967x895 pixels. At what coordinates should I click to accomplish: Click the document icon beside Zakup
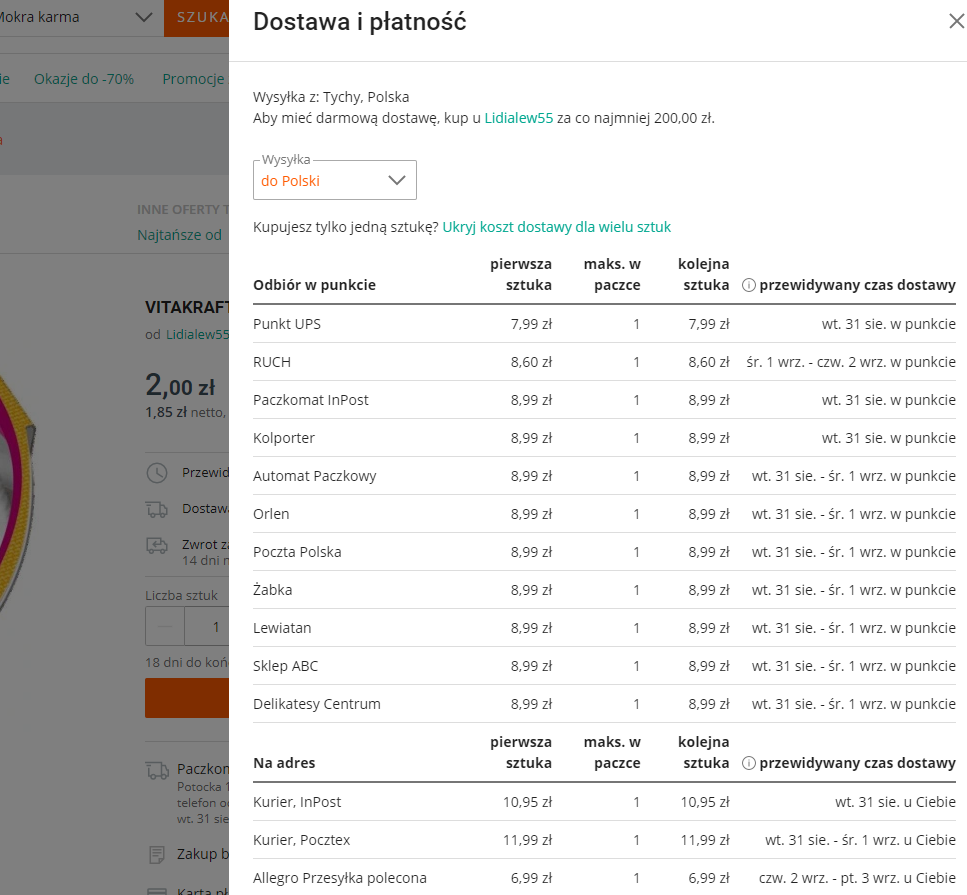pos(157,854)
